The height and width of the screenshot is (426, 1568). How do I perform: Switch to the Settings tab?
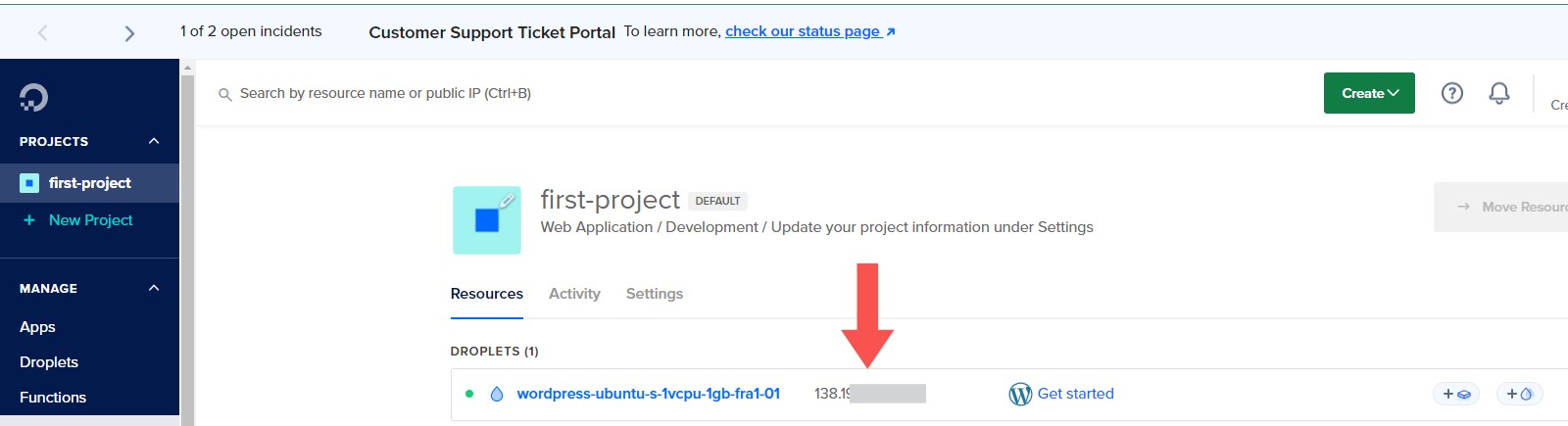(655, 294)
